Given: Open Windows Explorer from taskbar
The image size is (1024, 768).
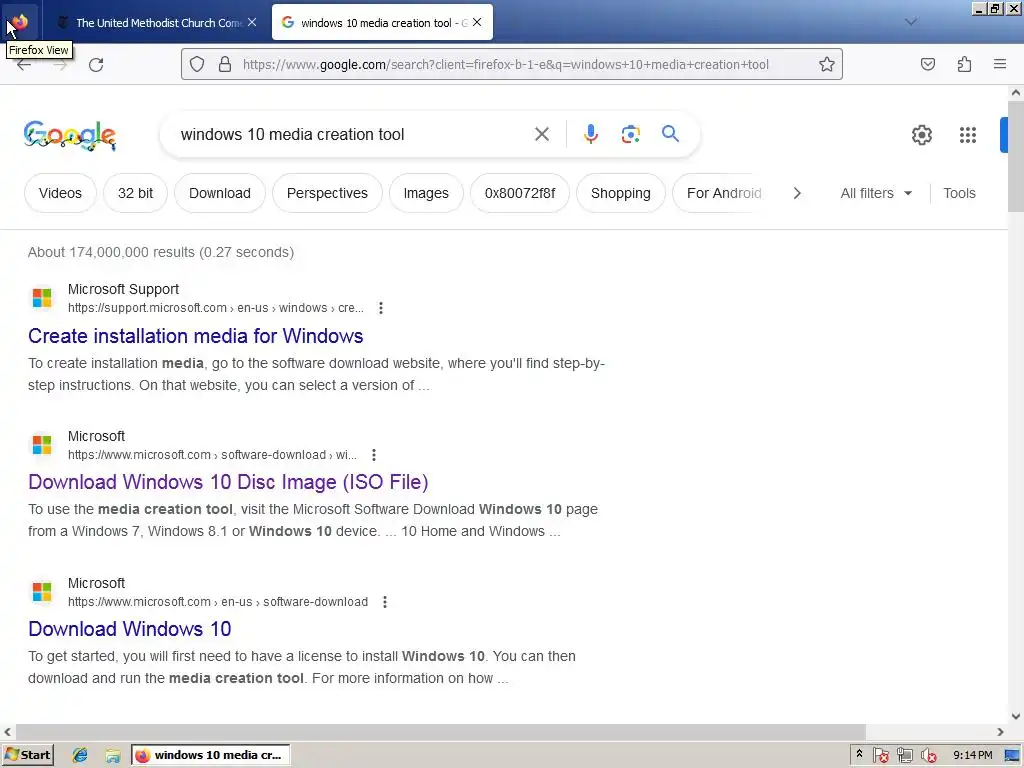Looking at the screenshot, I should pyautogui.click(x=112, y=756).
